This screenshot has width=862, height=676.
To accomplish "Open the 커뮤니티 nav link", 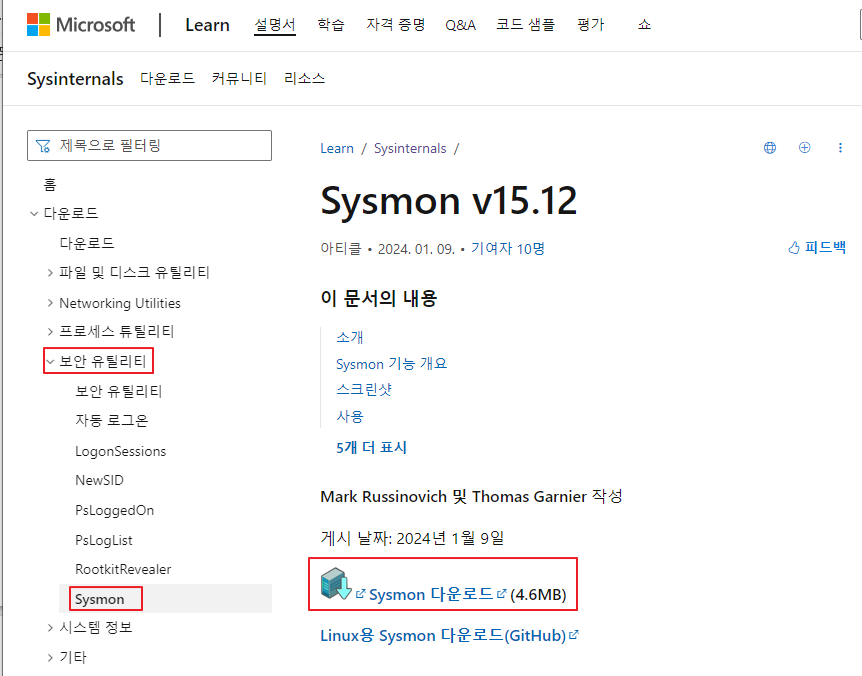I will 240,78.
